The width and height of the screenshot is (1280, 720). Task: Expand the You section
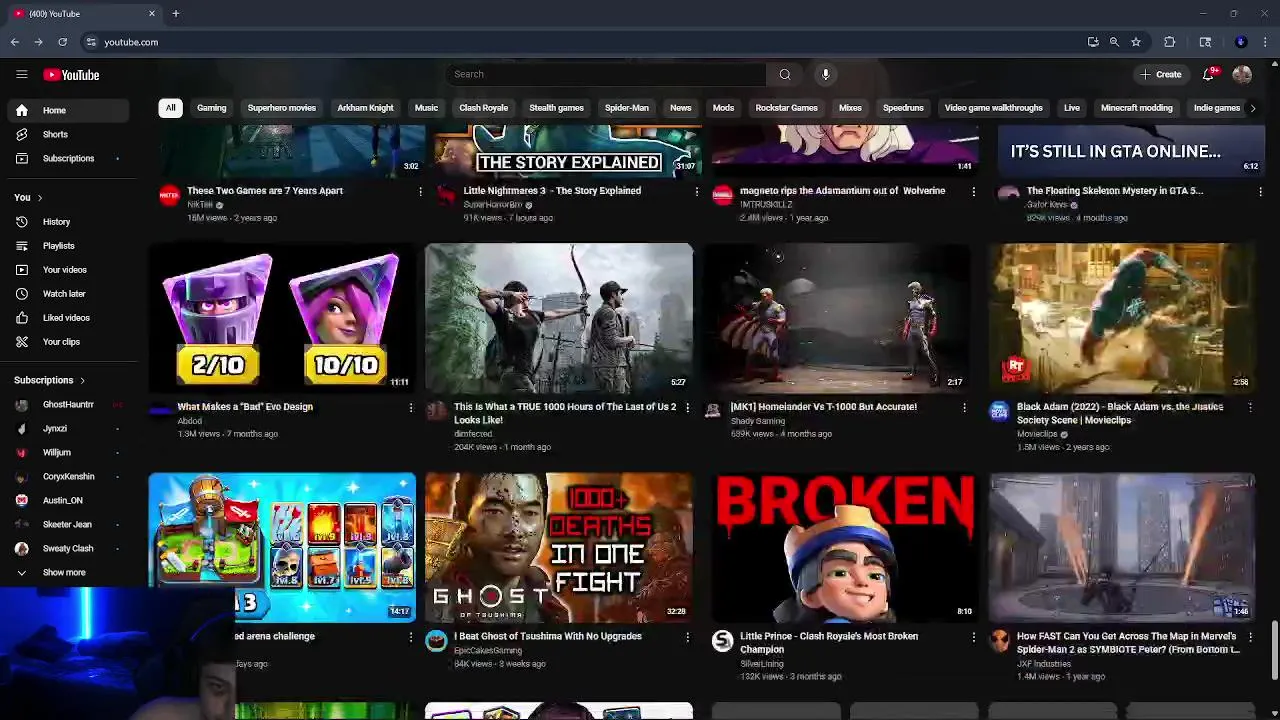(28, 197)
